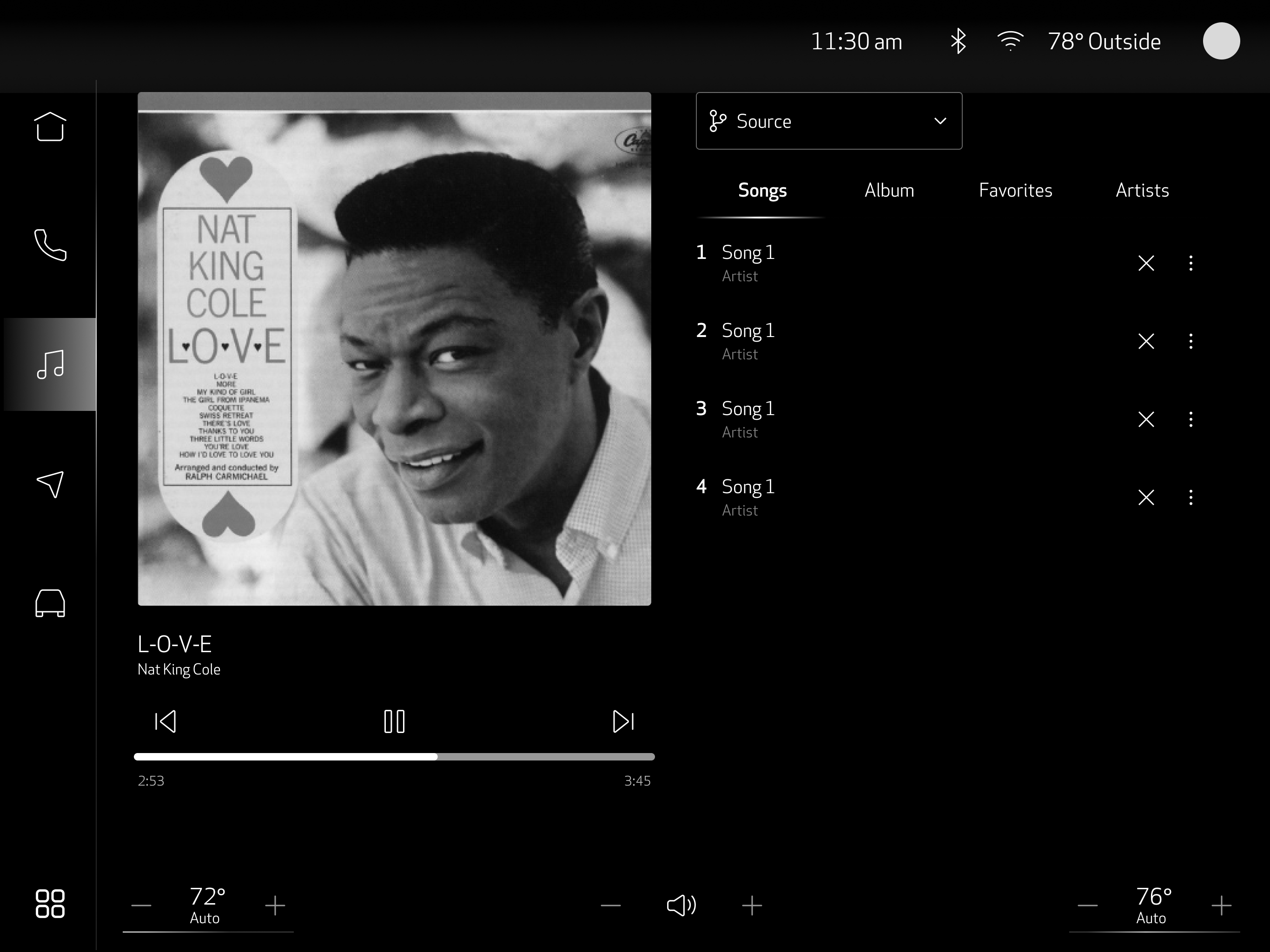Click the Nat King Cole album artwork
The width and height of the screenshot is (1270, 952).
click(395, 349)
